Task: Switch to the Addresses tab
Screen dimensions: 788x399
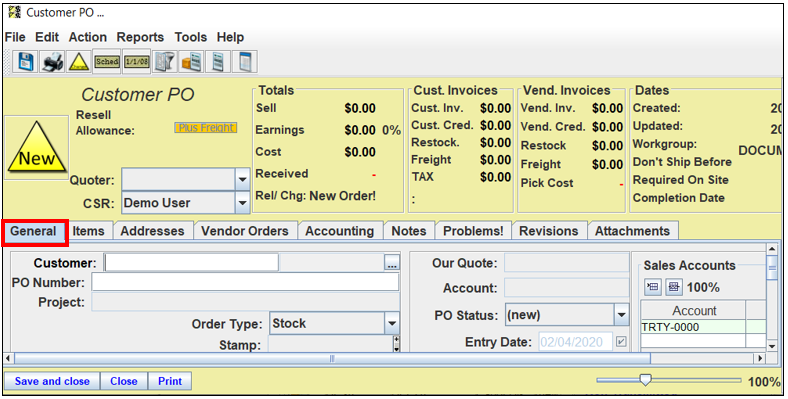Action: [x=152, y=231]
